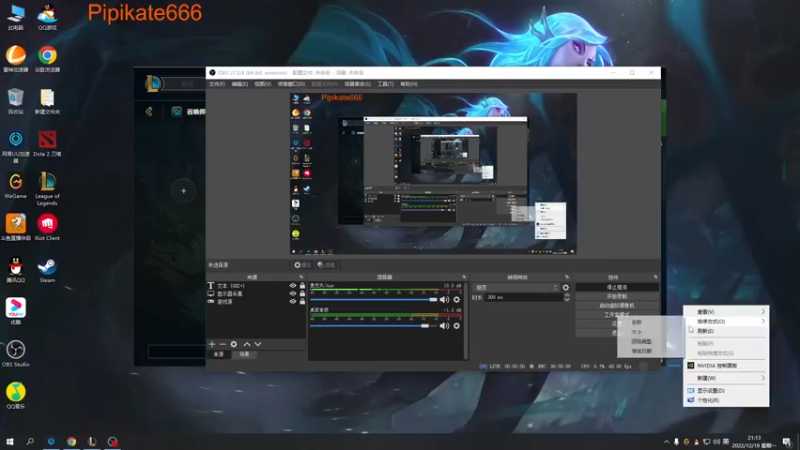This screenshot has width=800, height=450.
Task: Open the Riot Client desktop icon
Action: (x=47, y=228)
